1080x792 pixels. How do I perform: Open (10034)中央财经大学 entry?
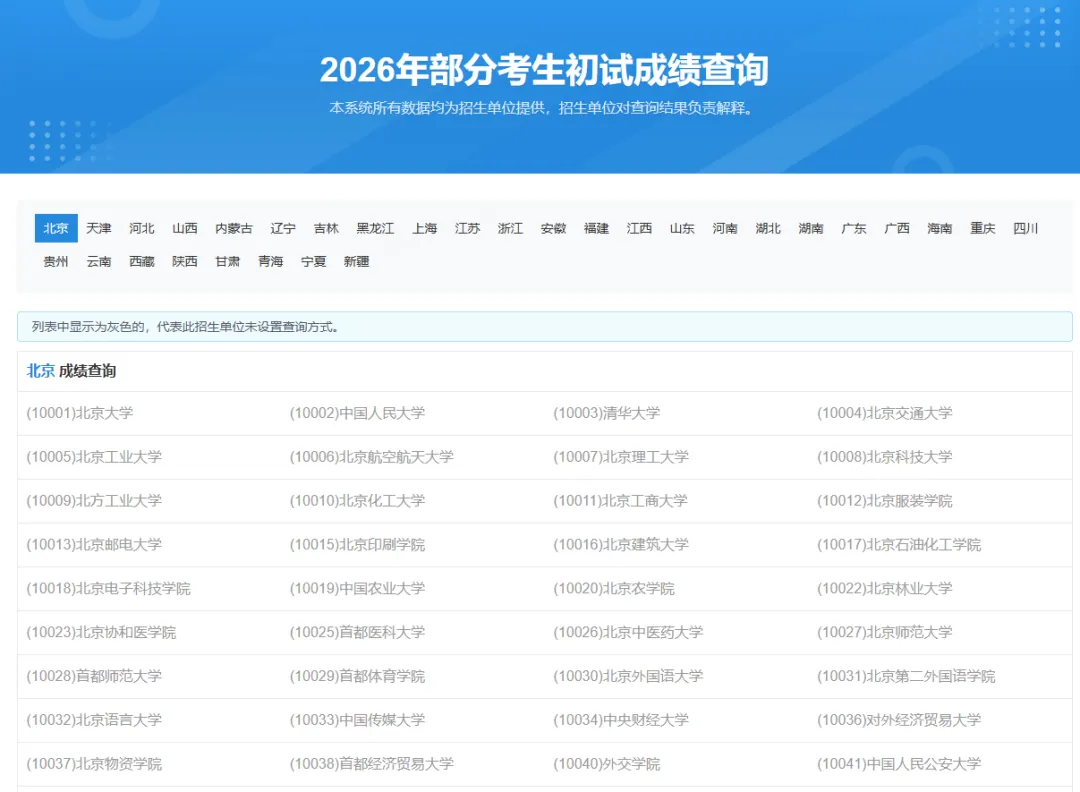click(x=621, y=720)
